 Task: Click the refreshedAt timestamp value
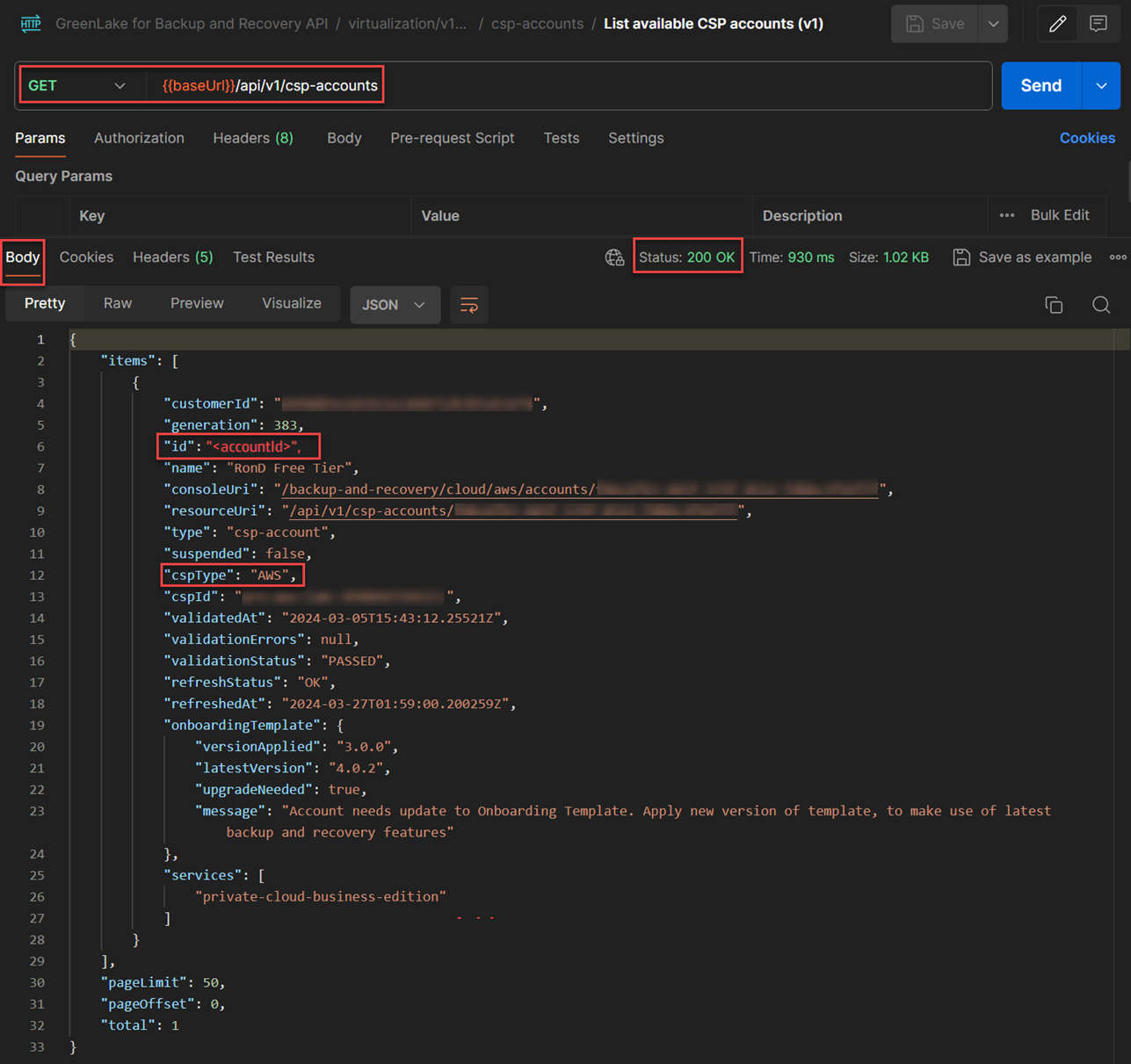click(395, 704)
